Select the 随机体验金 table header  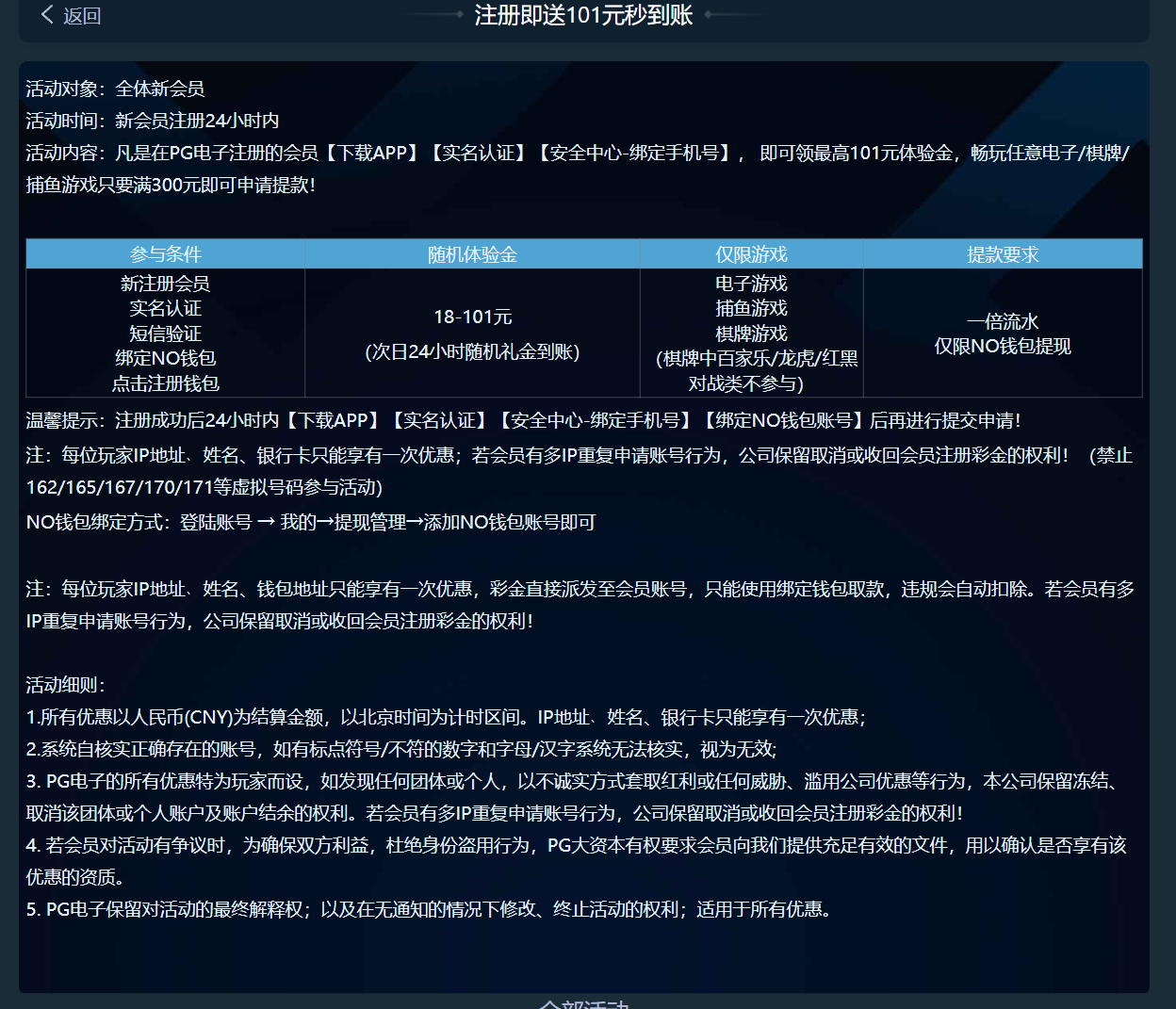472,254
